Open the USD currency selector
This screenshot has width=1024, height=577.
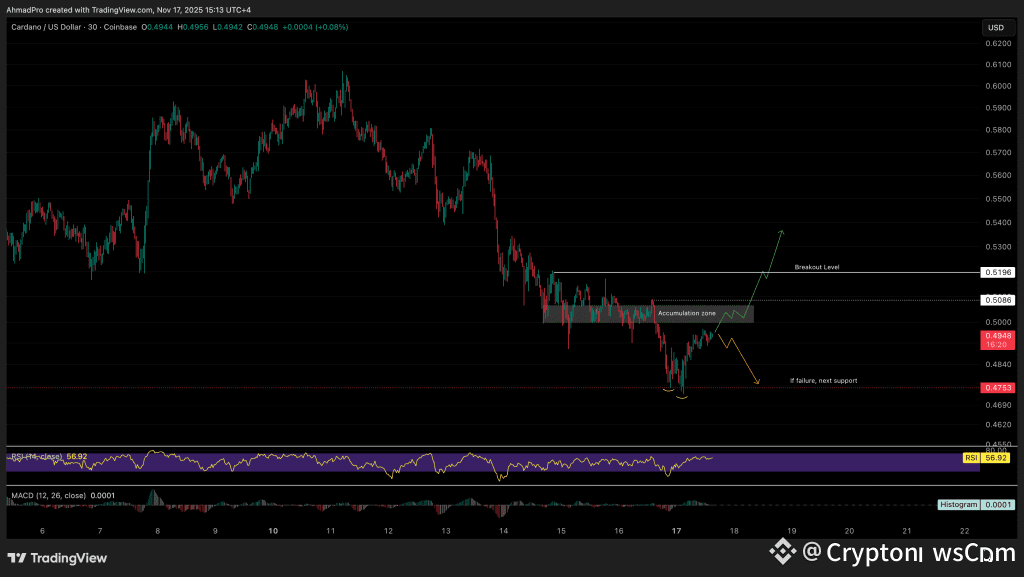point(996,27)
